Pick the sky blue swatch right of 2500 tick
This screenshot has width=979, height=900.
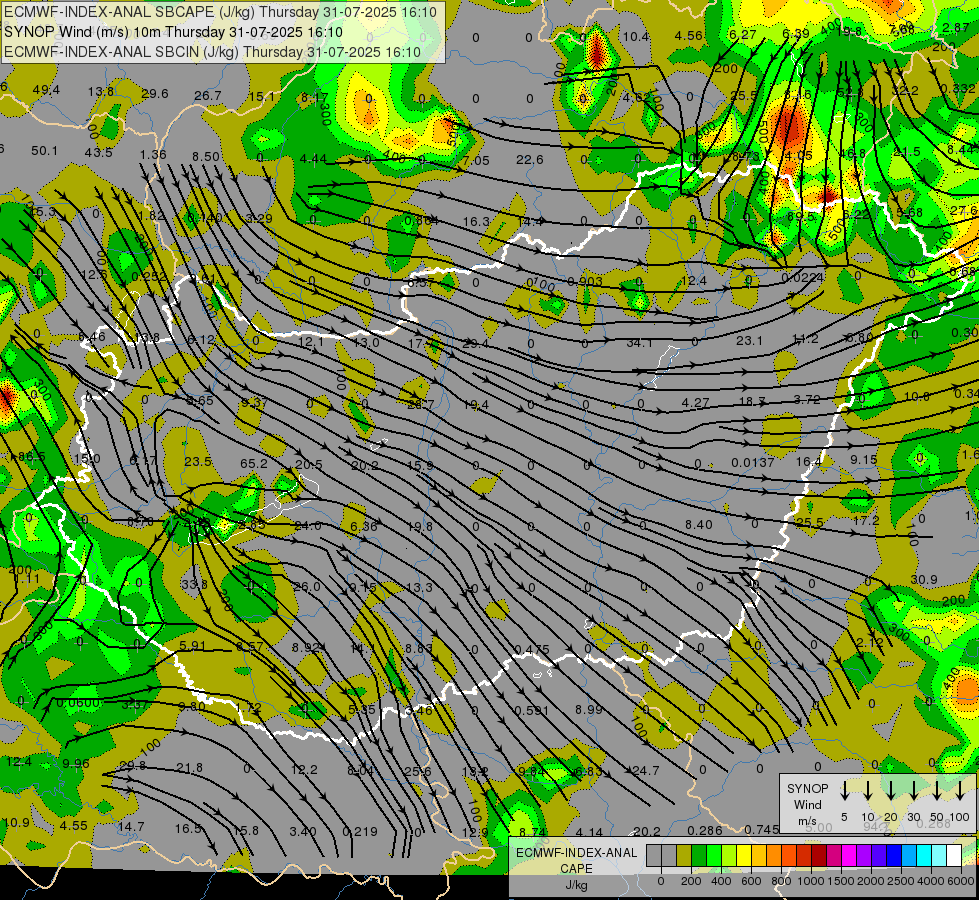[x=908, y=855]
